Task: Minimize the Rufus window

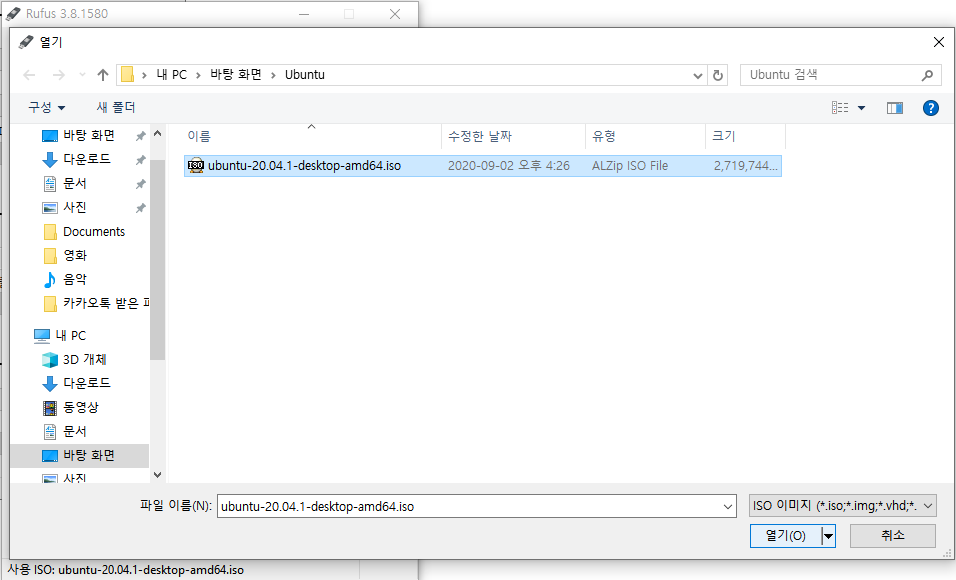Action: [304, 14]
